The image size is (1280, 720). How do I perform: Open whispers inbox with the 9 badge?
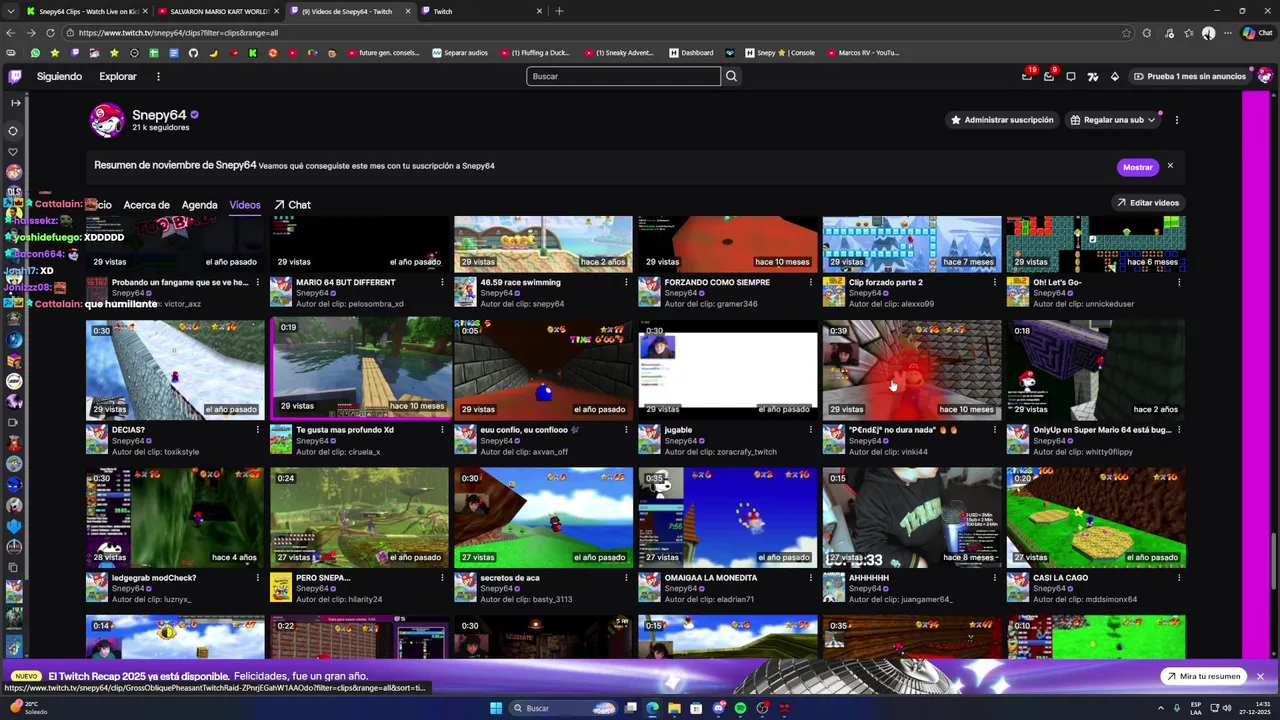point(1049,76)
